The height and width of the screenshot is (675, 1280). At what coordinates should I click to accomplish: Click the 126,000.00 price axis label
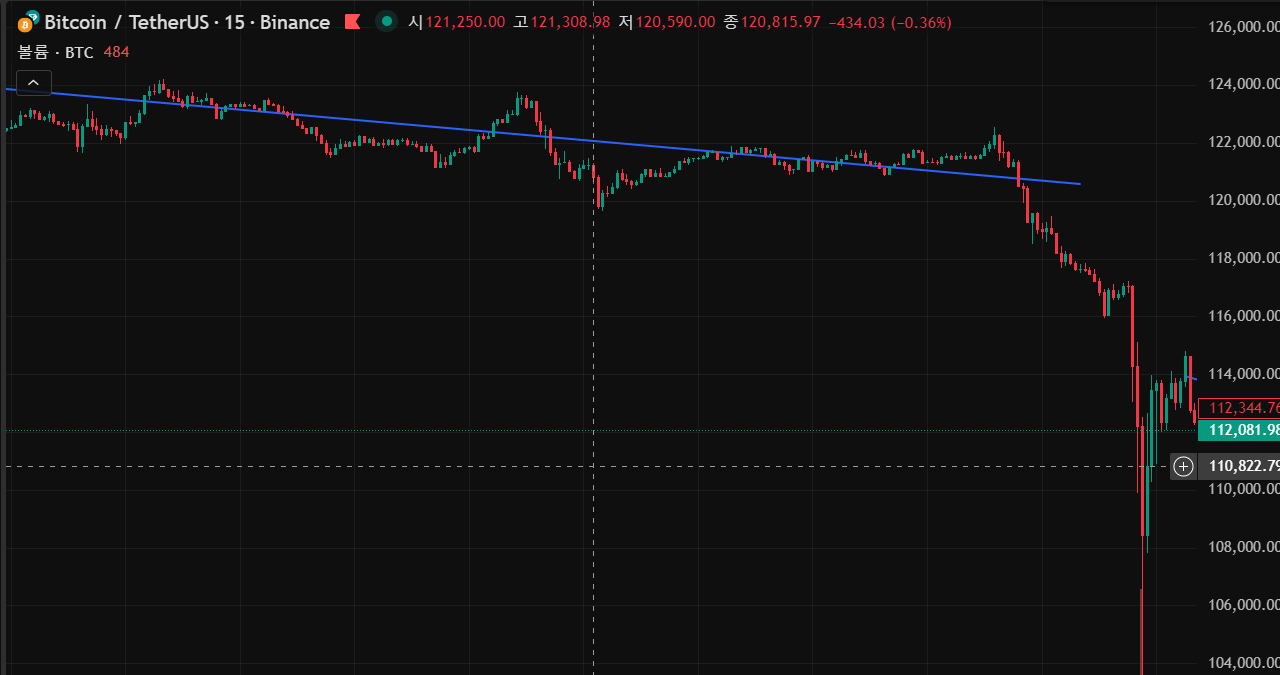[x=1243, y=27]
